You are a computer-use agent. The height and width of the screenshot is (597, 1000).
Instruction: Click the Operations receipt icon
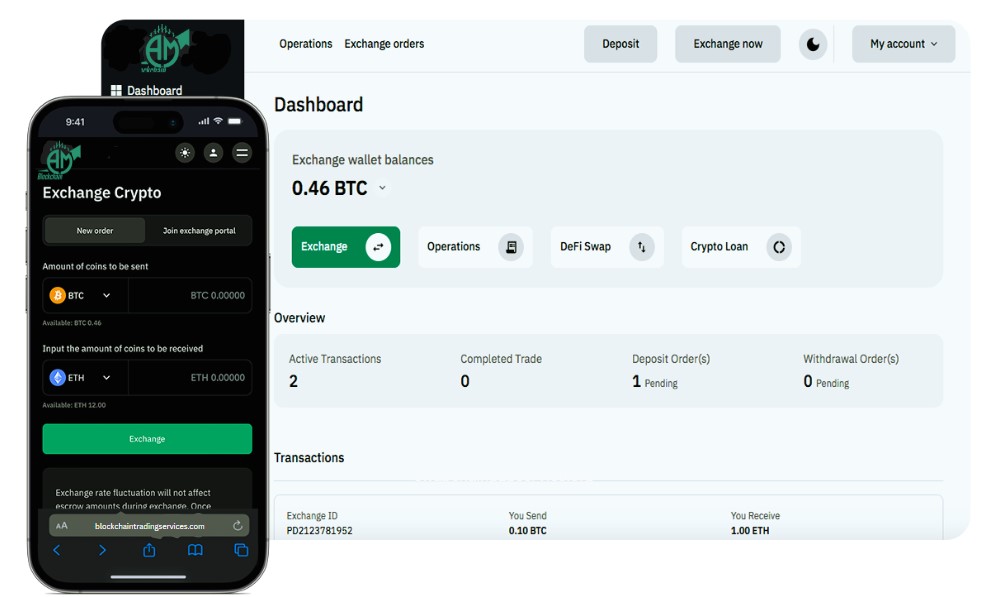(x=511, y=247)
